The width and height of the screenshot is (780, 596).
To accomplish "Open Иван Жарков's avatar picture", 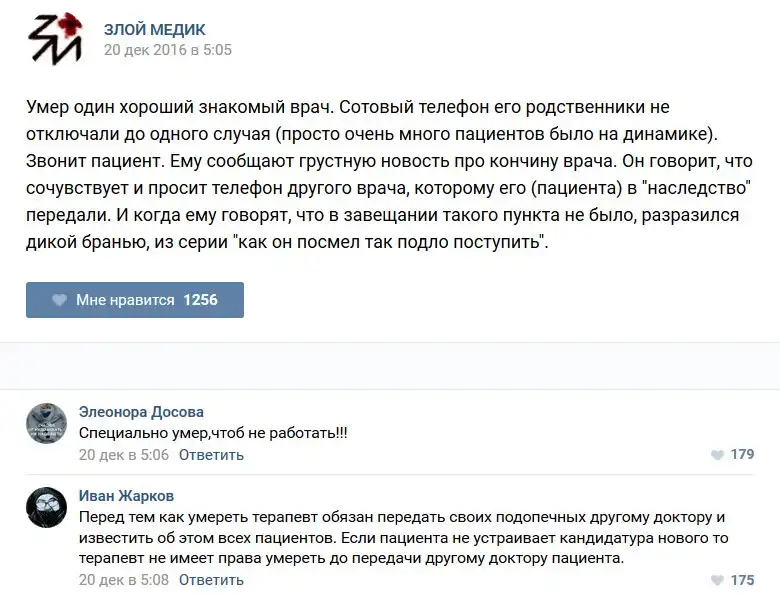I will 46,507.
